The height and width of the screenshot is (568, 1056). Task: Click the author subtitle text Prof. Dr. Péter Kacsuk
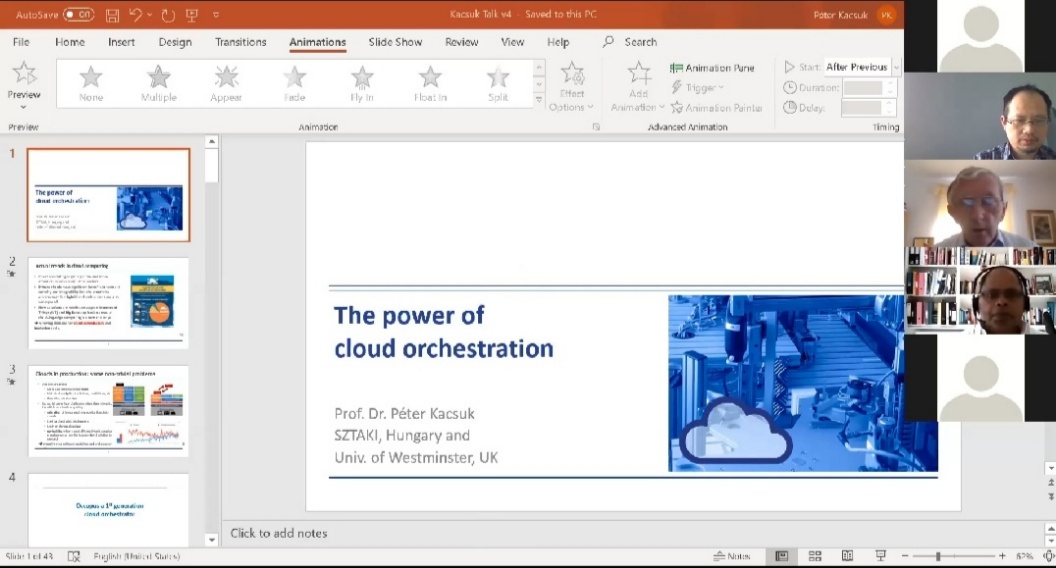tap(404, 413)
